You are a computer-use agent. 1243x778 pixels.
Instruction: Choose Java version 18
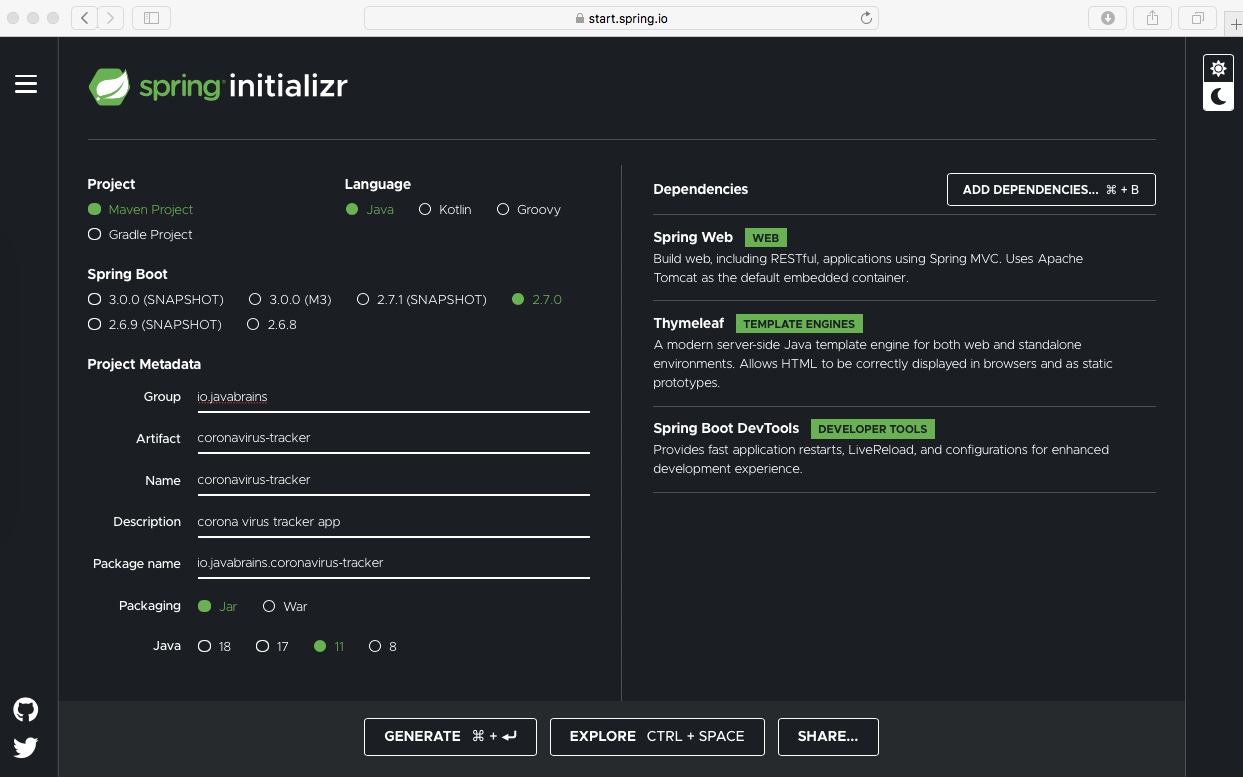coord(215,646)
